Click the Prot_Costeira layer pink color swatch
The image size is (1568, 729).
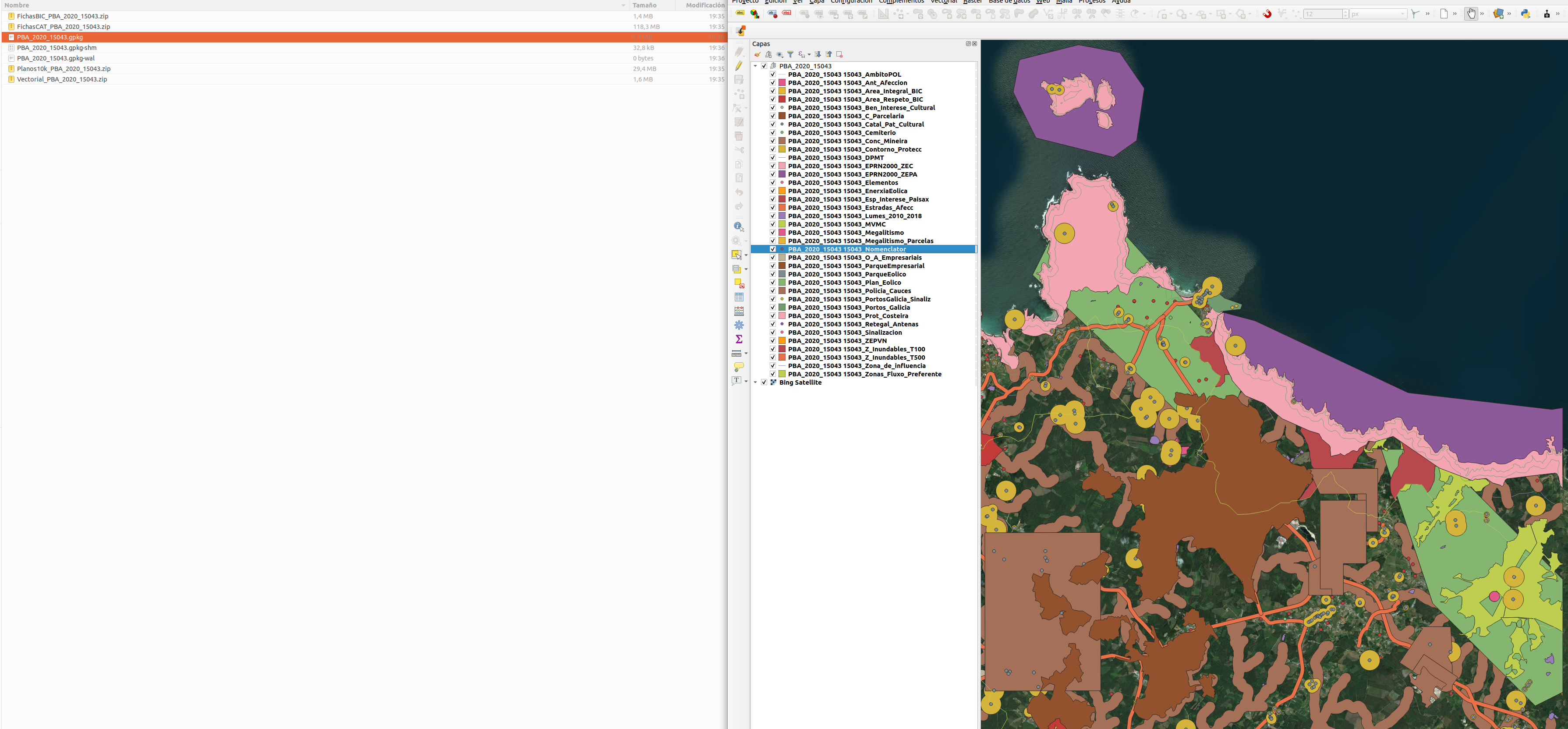[x=782, y=316]
